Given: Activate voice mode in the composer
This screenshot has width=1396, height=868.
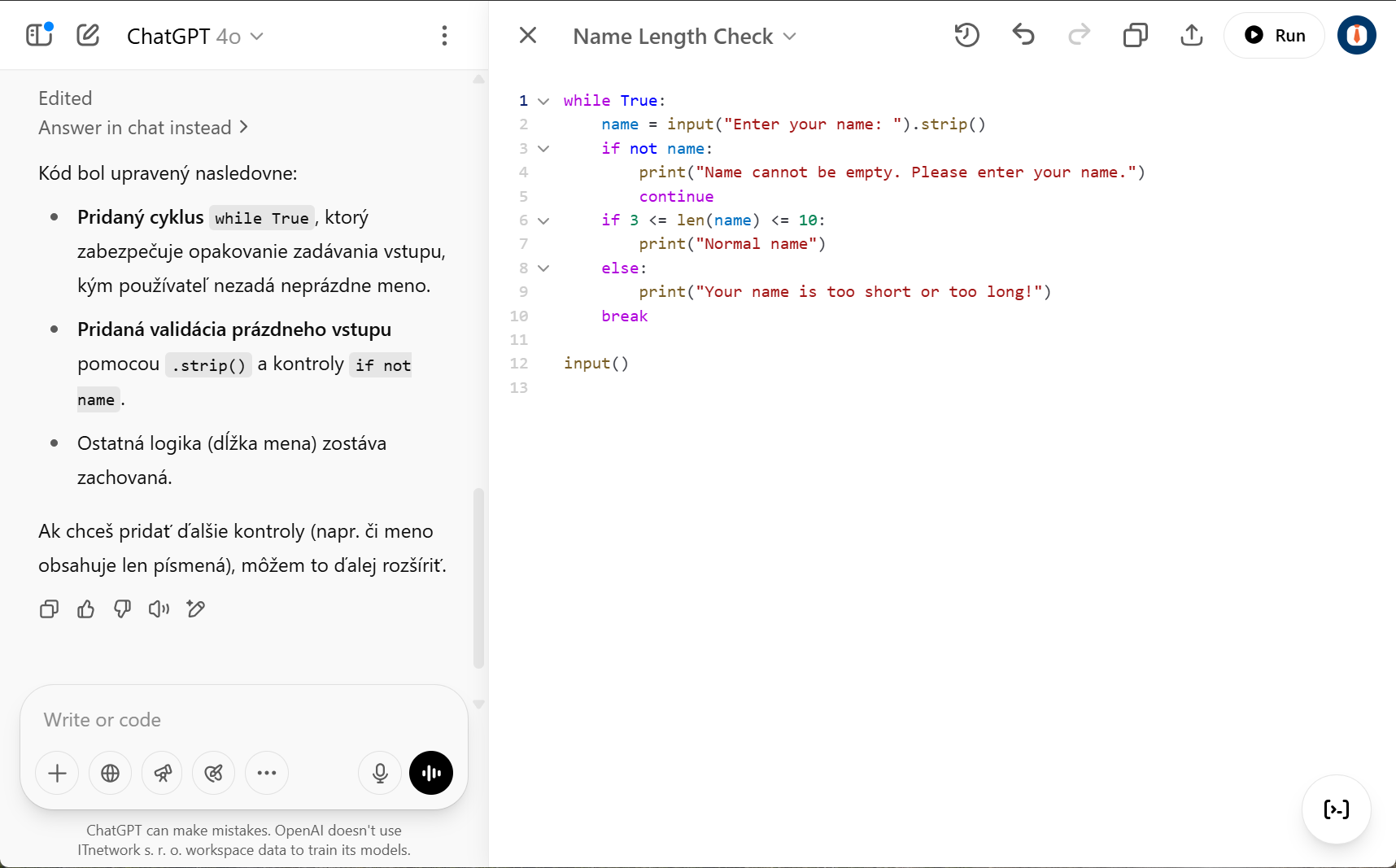Looking at the screenshot, I should [x=430, y=773].
